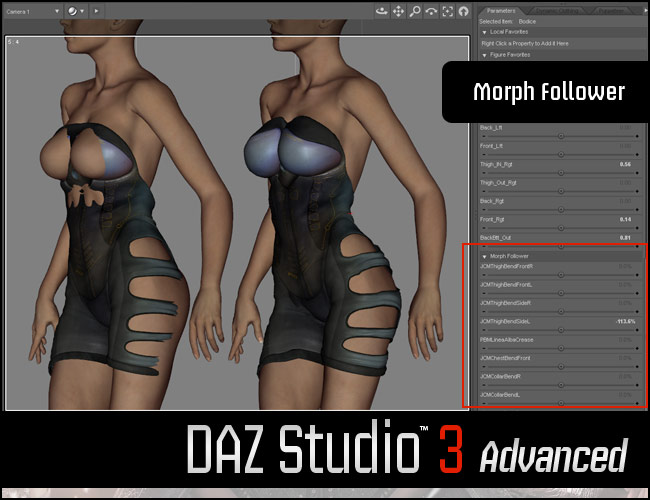Image resolution: width=650 pixels, height=500 pixels.
Task: Click the JCMThighBendFrontL slider knob
Action: point(561,293)
